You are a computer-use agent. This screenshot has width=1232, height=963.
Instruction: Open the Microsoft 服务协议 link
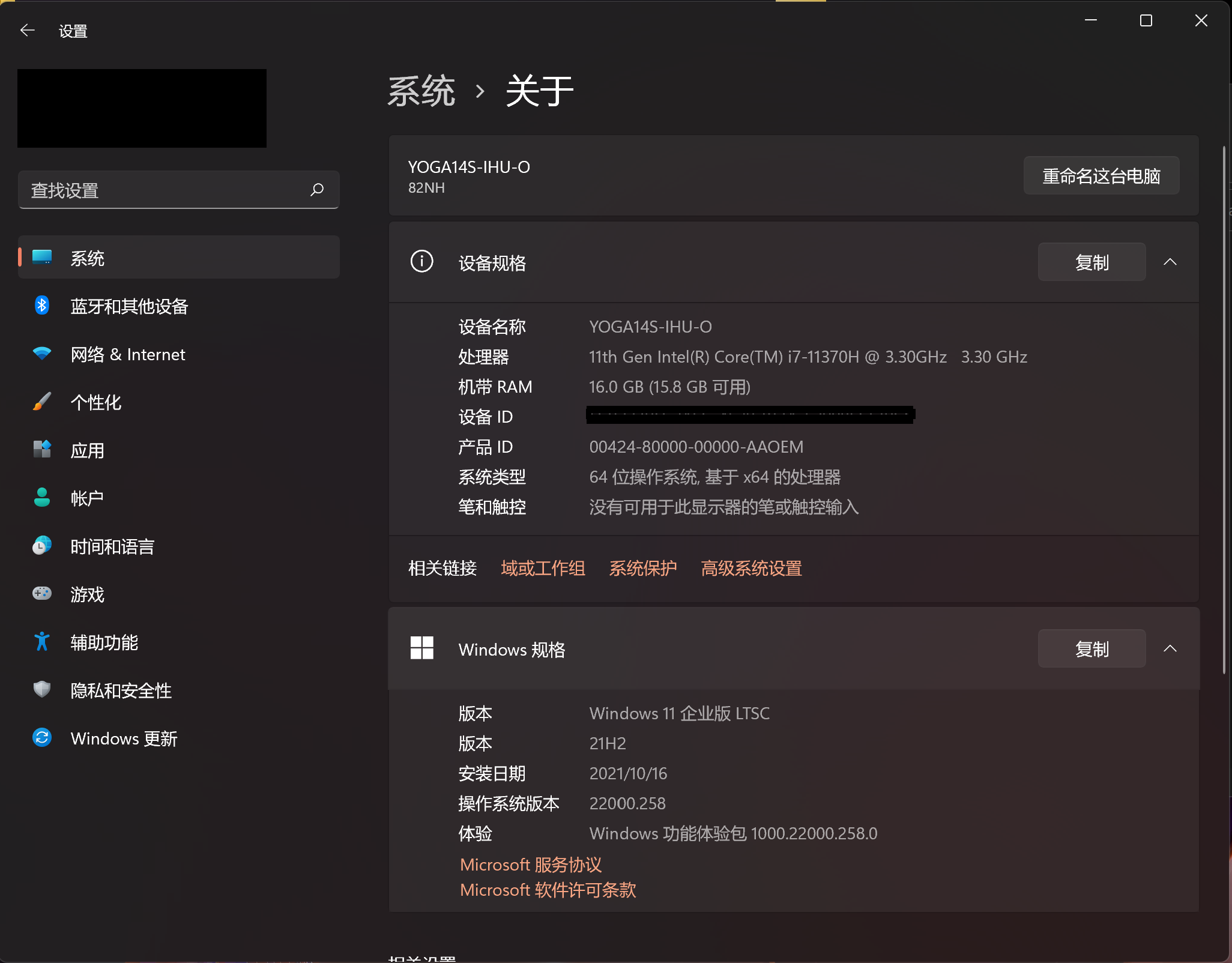(531, 865)
